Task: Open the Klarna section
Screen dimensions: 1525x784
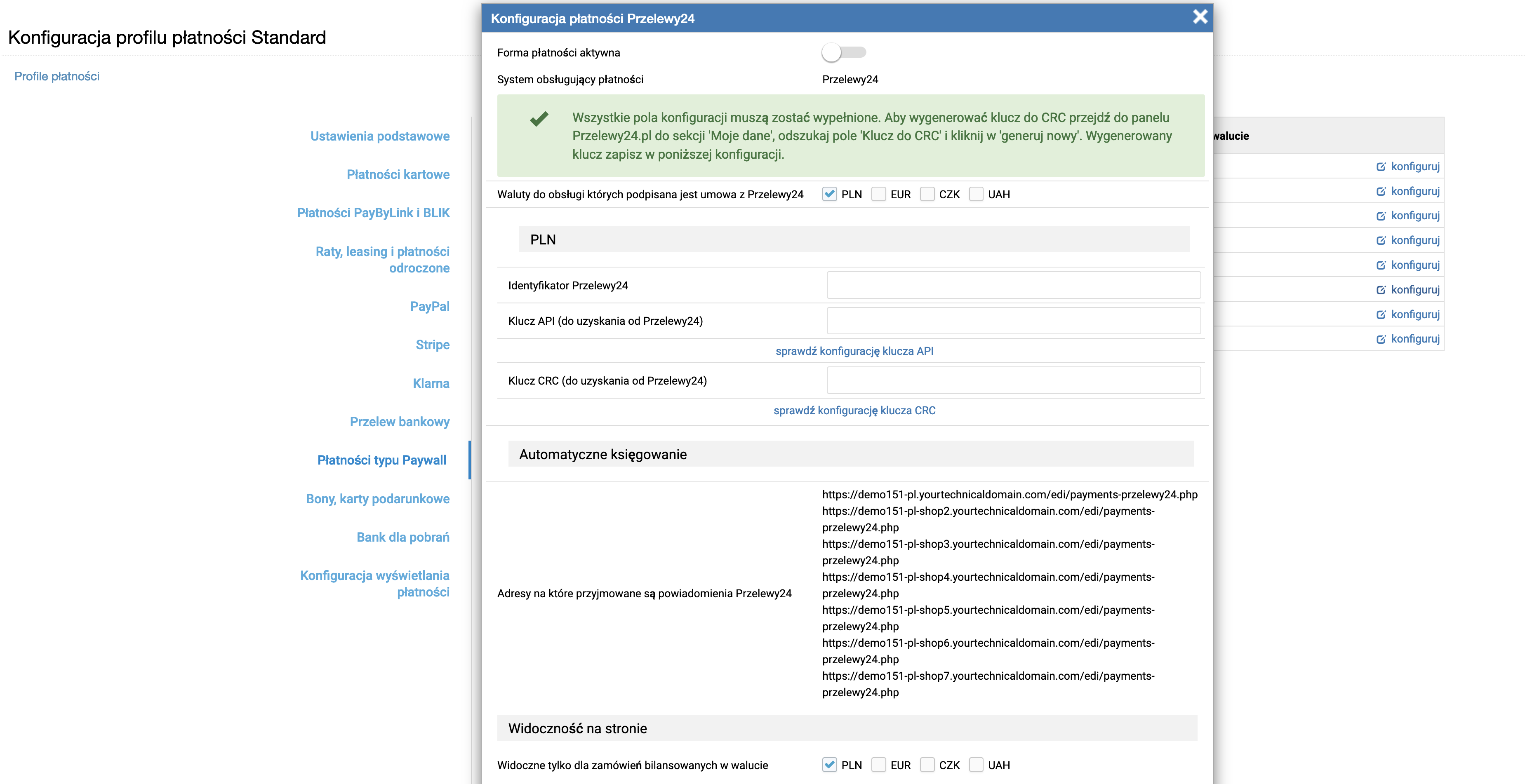Action: coord(431,383)
